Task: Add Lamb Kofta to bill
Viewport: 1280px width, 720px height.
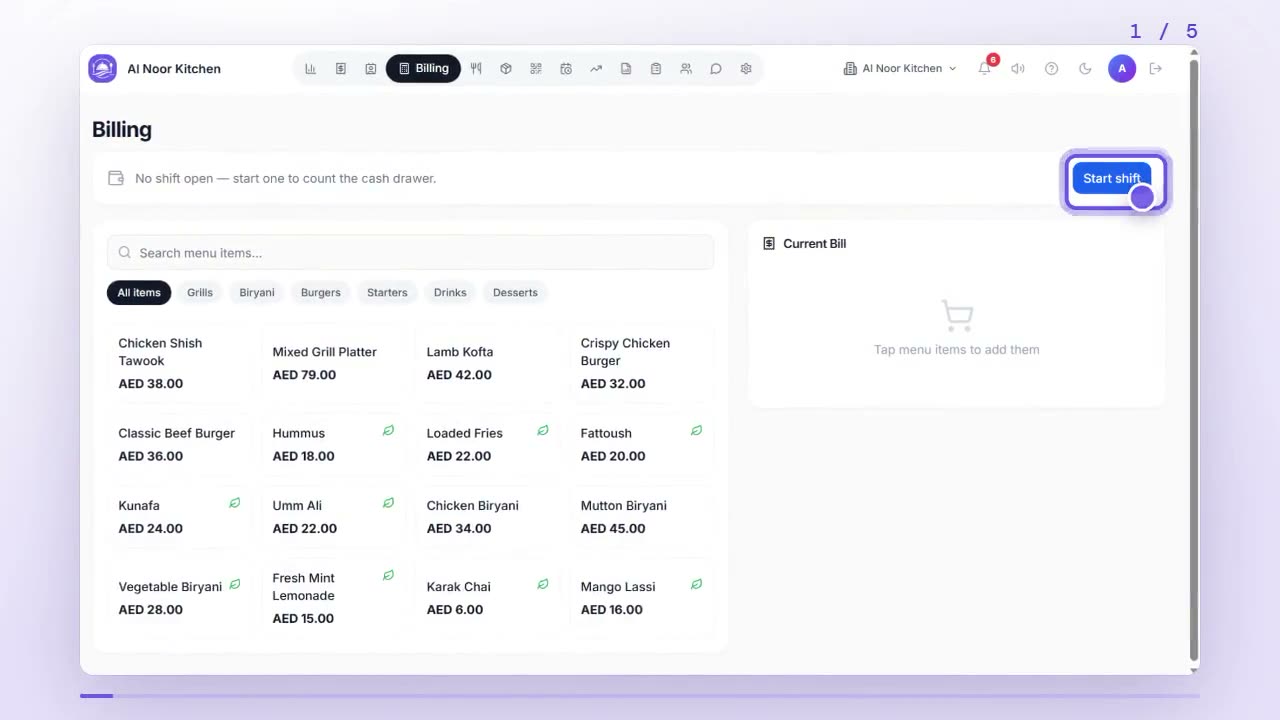Action: pos(488,363)
